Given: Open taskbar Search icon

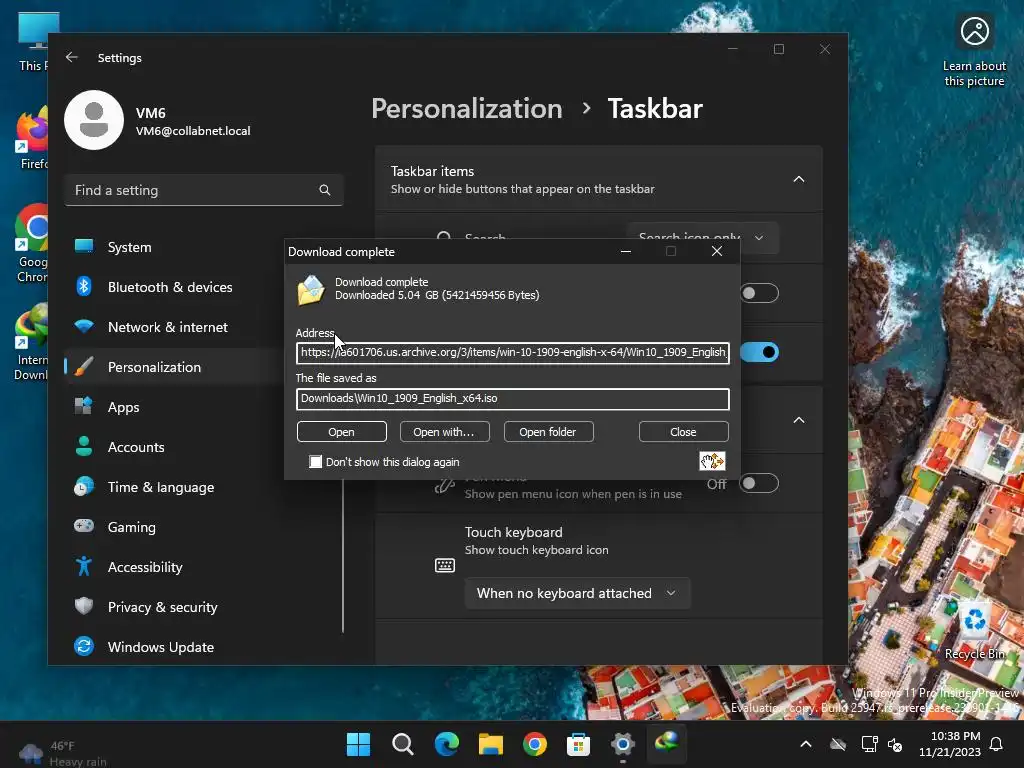Looking at the screenshot, I should tap(402, 744).
